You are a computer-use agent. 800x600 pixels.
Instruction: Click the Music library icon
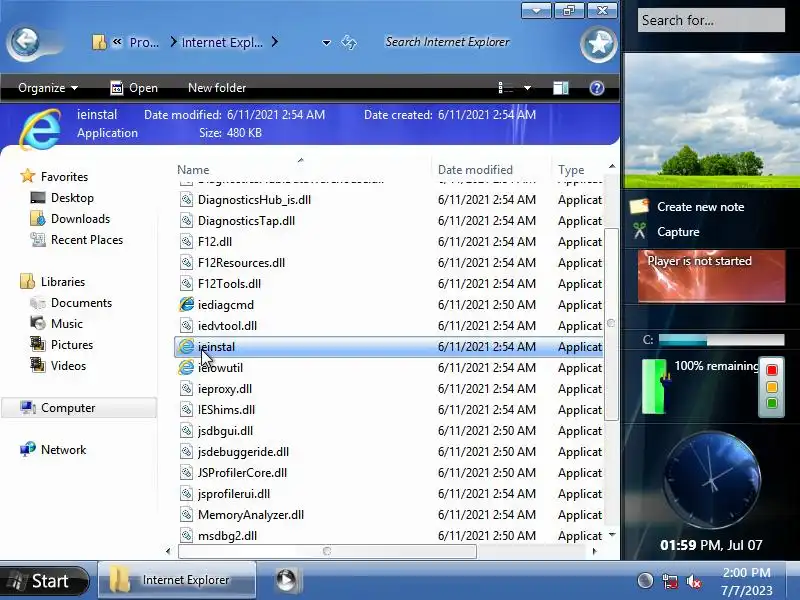[x=38, y=323]
